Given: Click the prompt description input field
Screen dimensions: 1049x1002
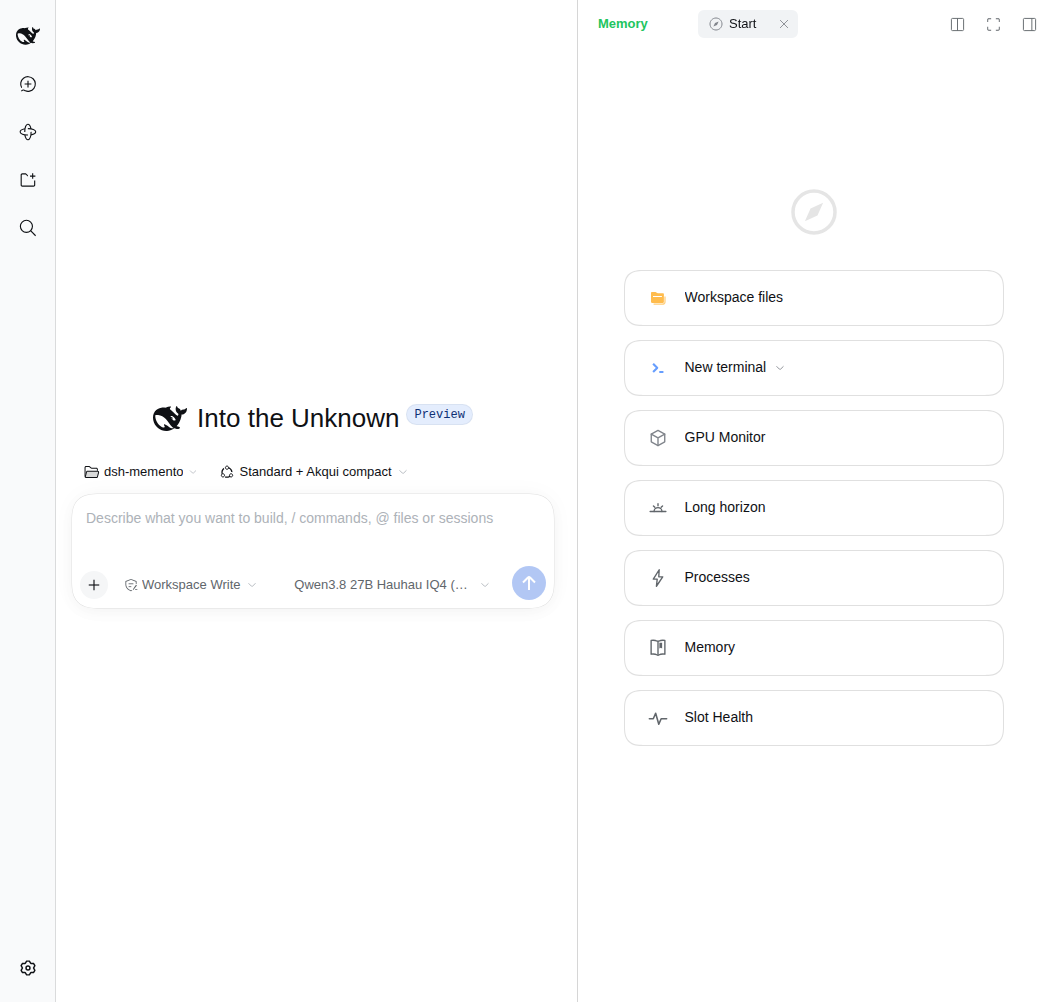Looking at the screenshot, I should [x=312, y=528].
